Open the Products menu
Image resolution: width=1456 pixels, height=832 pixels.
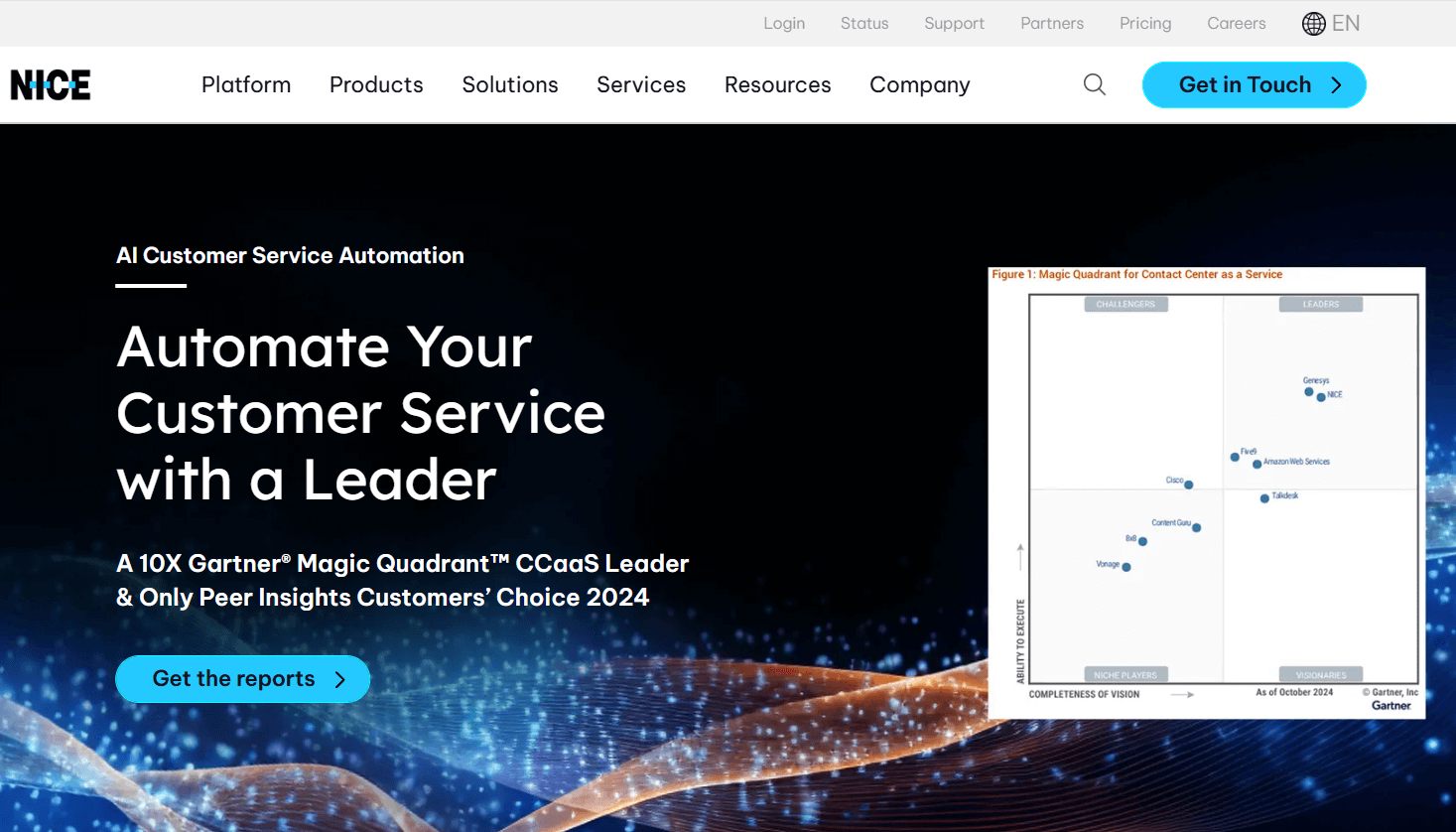pos(376,84)
